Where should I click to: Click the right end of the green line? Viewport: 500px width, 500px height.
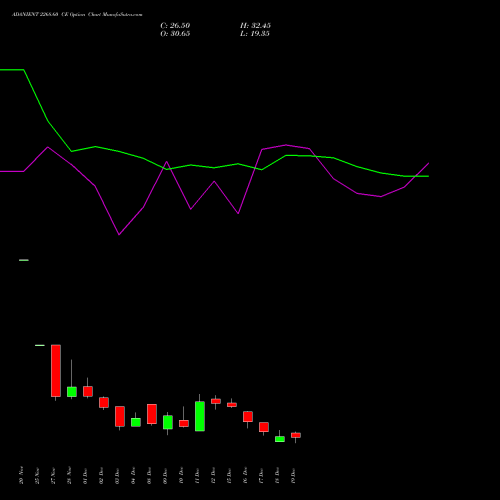(429, 176)
